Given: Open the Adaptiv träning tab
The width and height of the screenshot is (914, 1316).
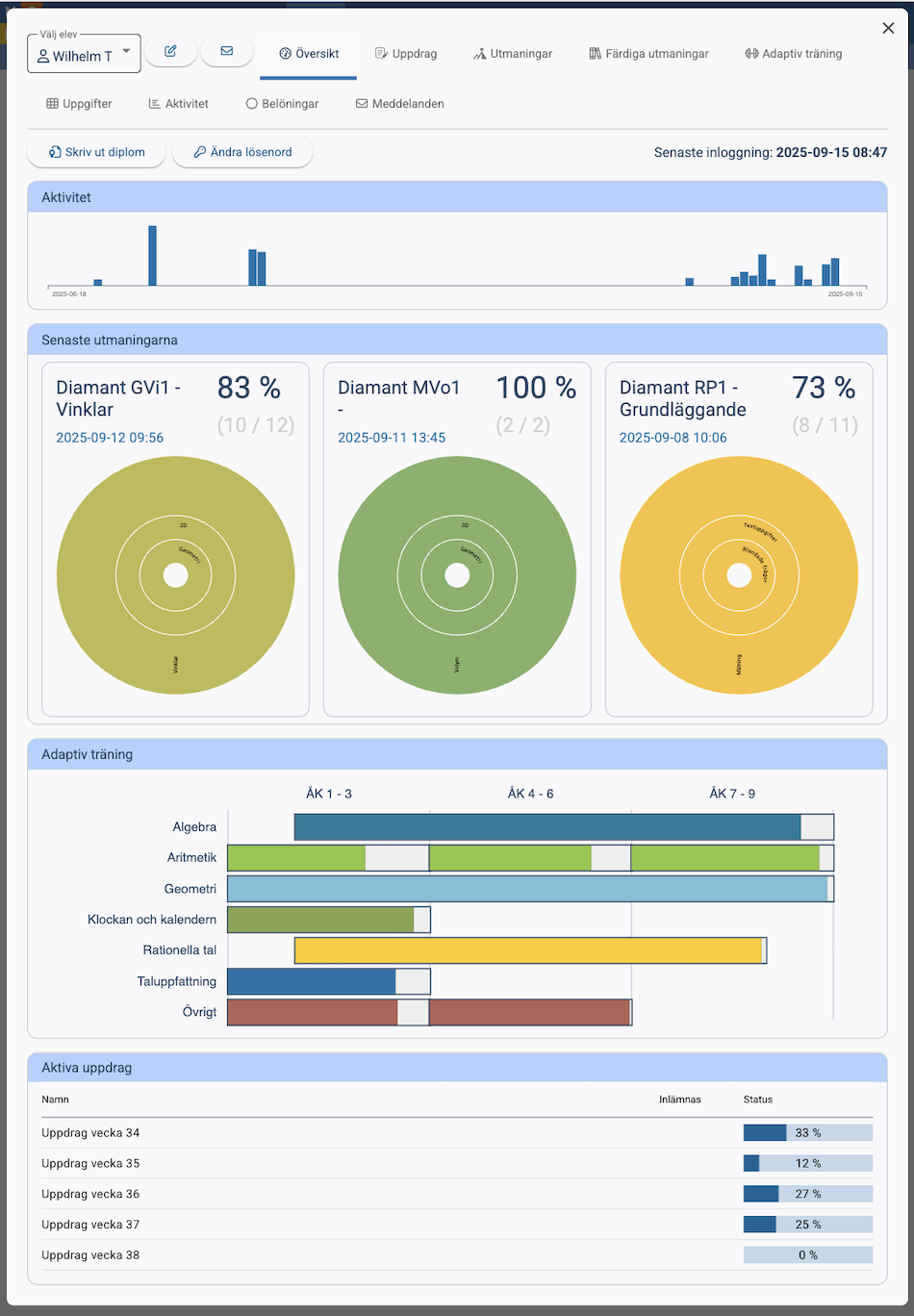Looking at the screenshot, I should [793, 54].
